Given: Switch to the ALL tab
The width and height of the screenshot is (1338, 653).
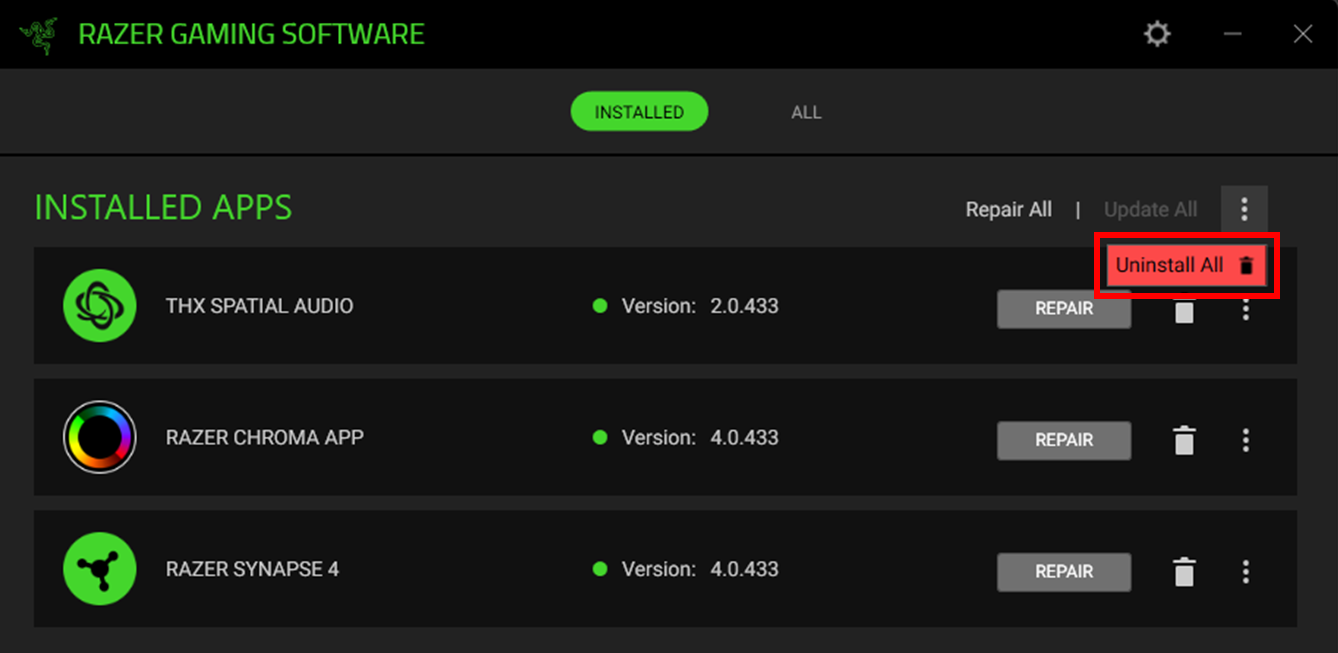Looking at the screenshot, I should coord(805,111).
